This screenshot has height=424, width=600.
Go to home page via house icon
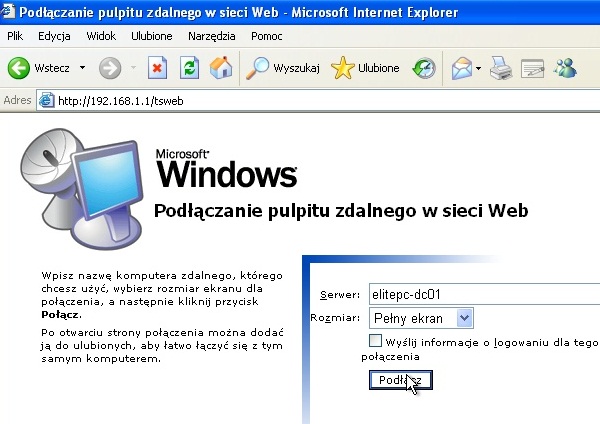coord(221,68)
